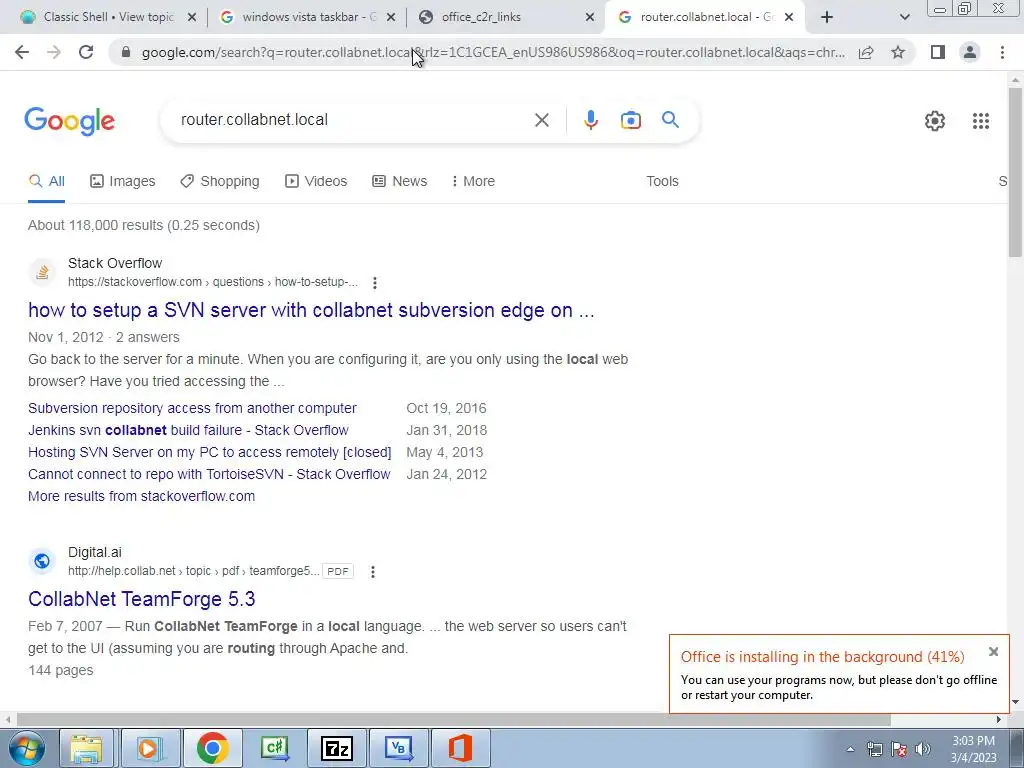Select the Shopping search tab

[x=220, y=181]
